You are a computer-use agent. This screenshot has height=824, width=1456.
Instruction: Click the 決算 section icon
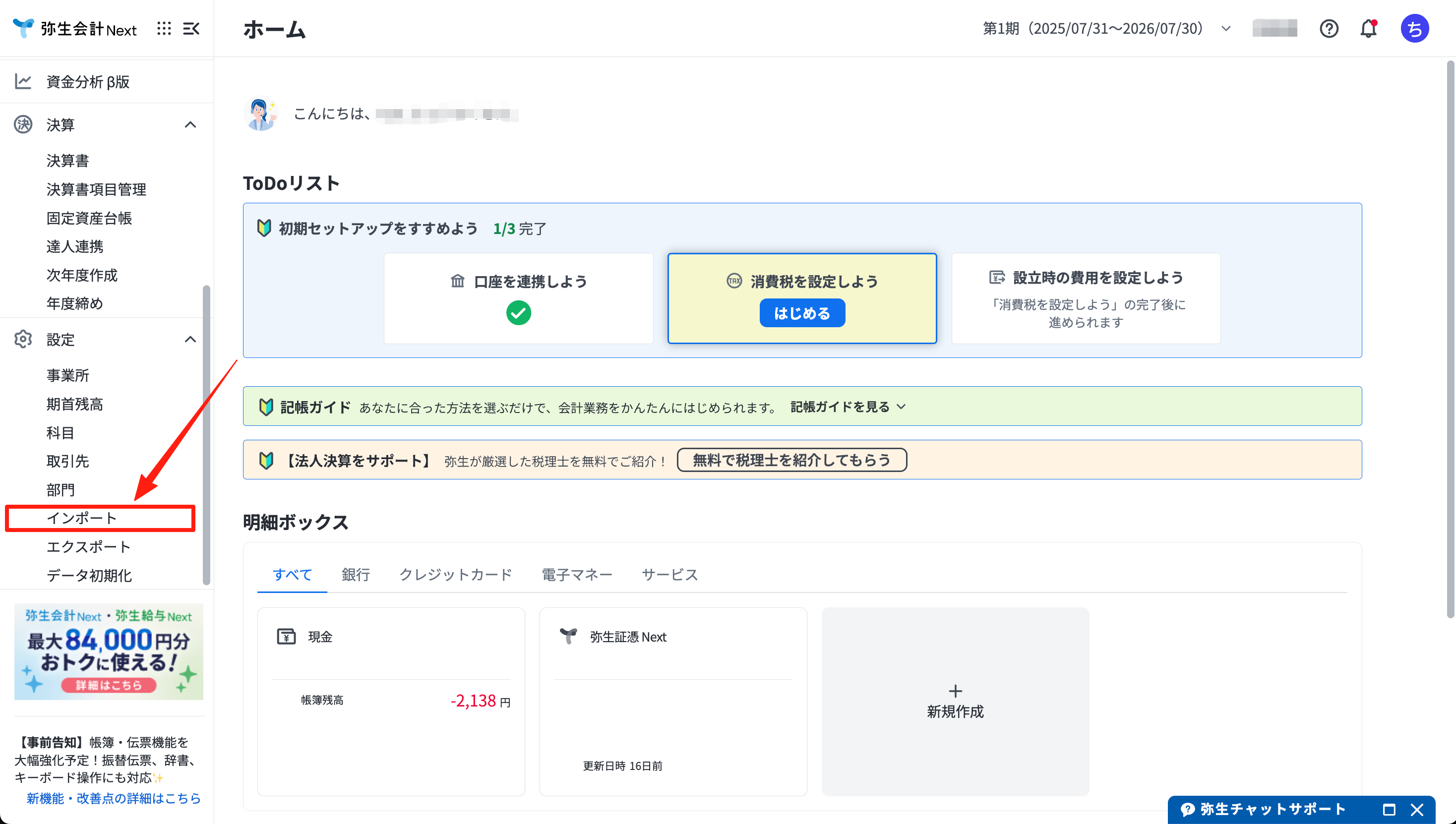click(23, 124)
